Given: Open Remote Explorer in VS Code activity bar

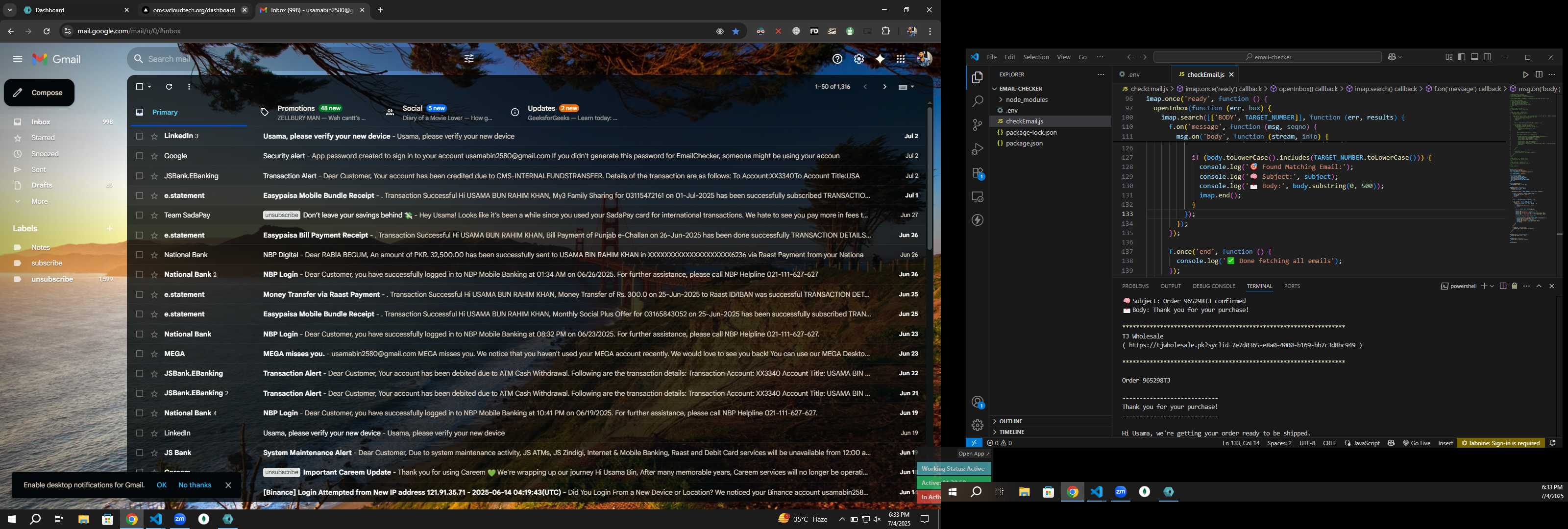Looking at the screenshot, I should 977,196.
